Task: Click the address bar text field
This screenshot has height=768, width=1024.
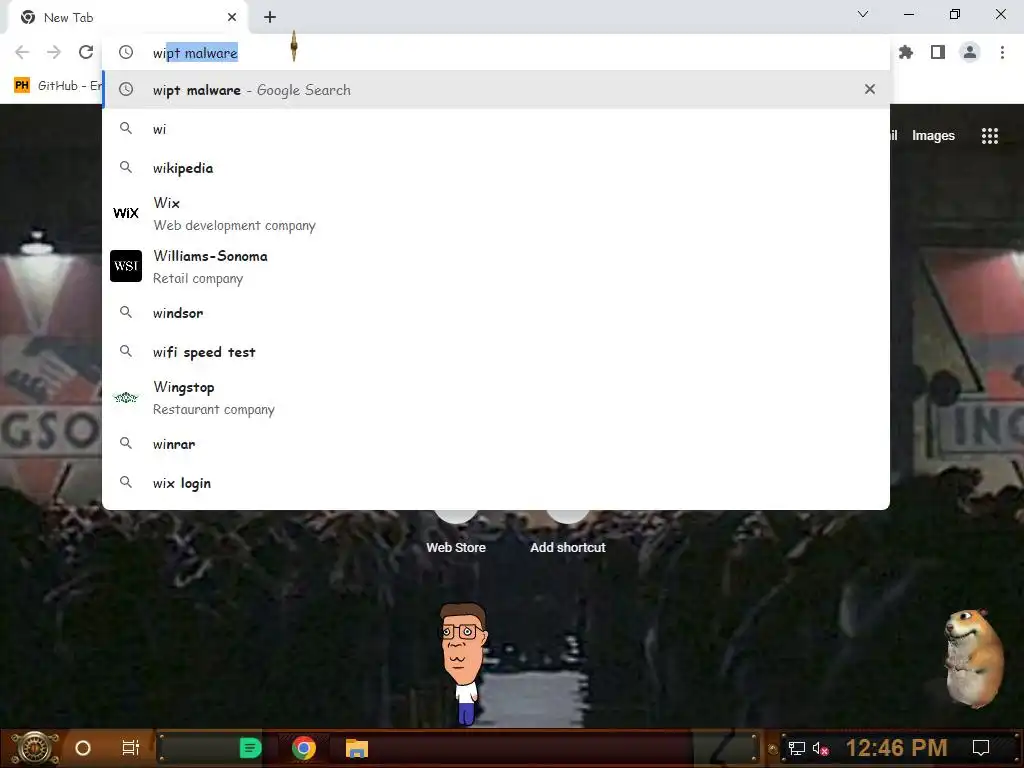Action: (496, 52)
